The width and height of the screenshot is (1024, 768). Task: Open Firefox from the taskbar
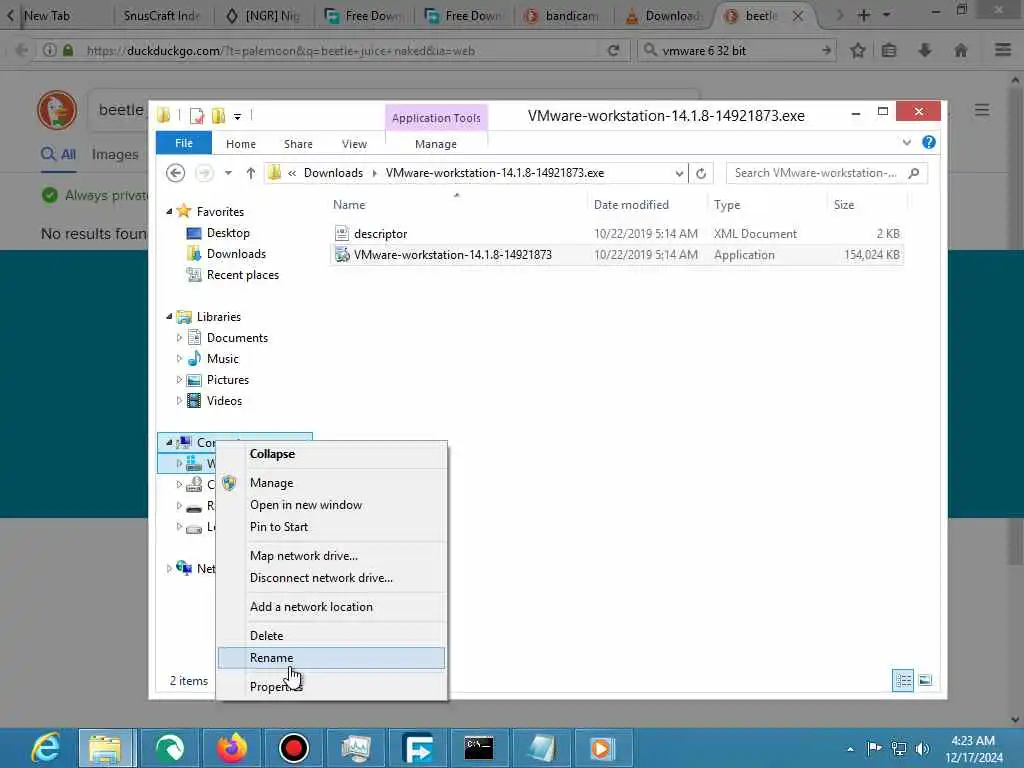tap(232, 748)
